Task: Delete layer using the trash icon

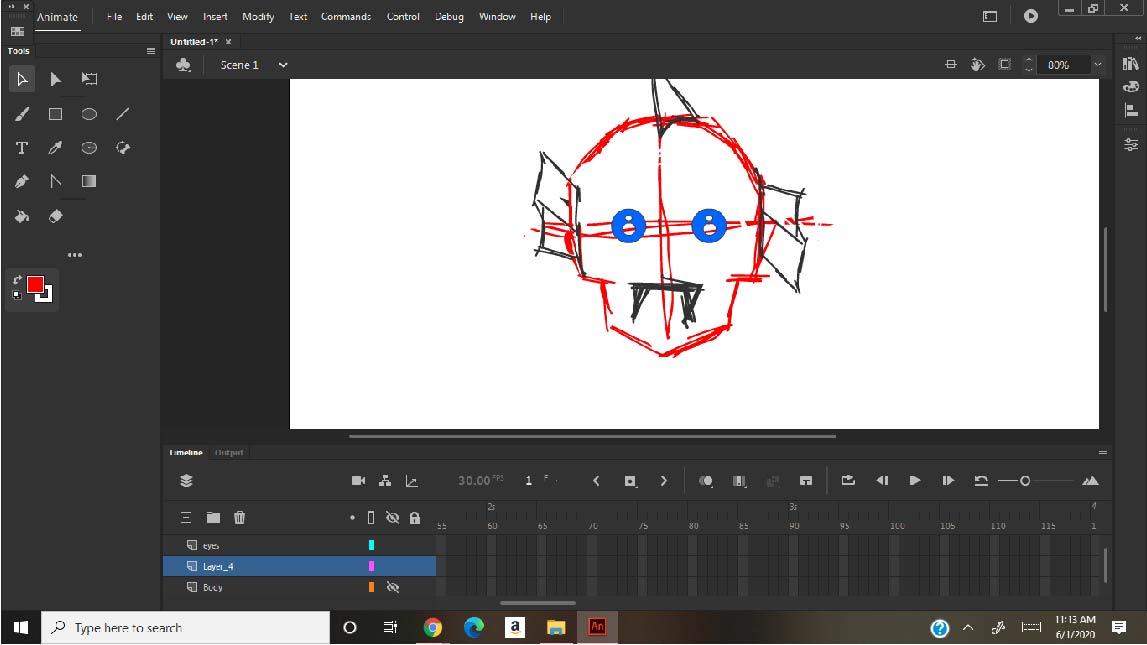Action: click(240, 517)
